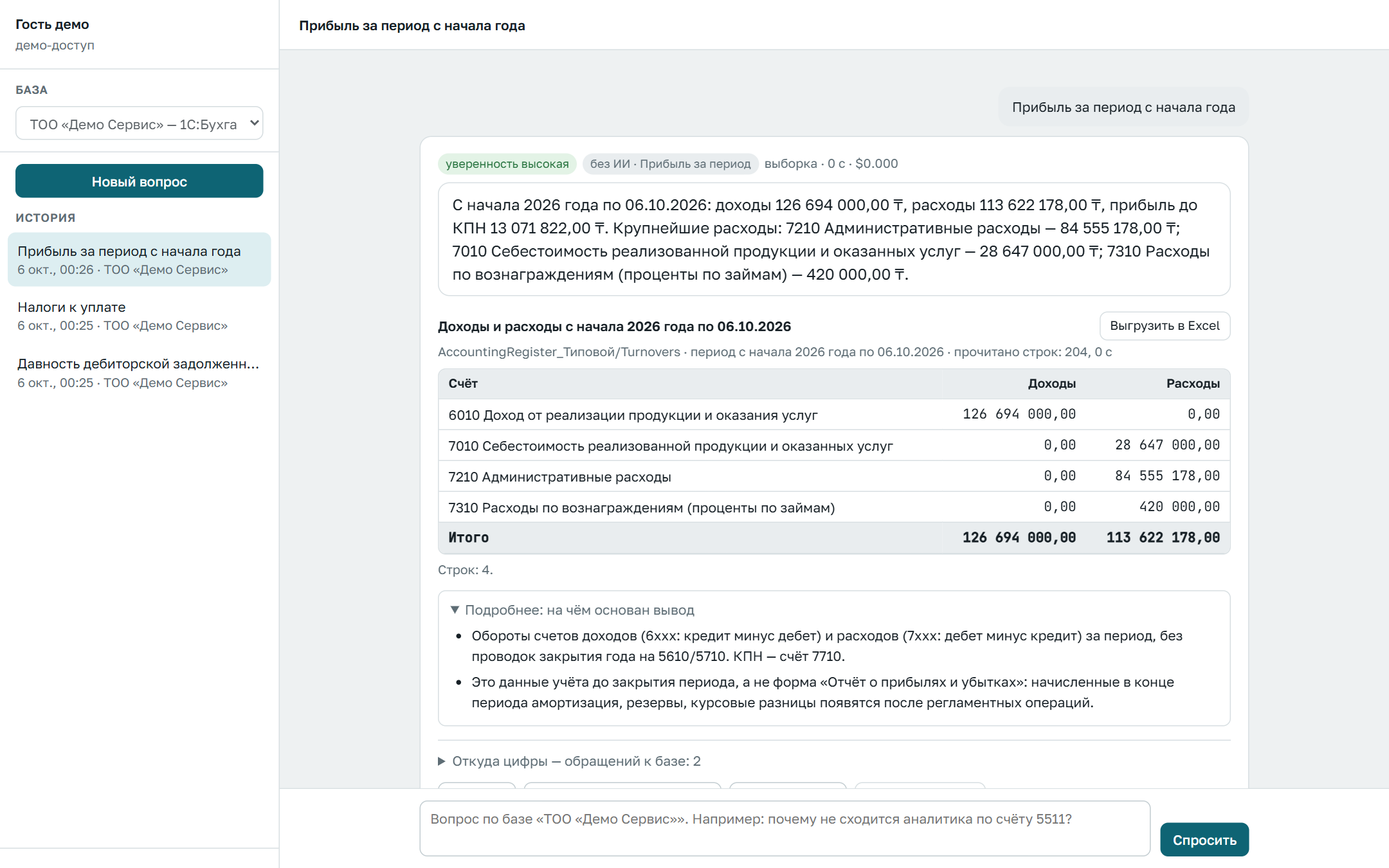Select row 7210 Административные расходы

[834, 476]
